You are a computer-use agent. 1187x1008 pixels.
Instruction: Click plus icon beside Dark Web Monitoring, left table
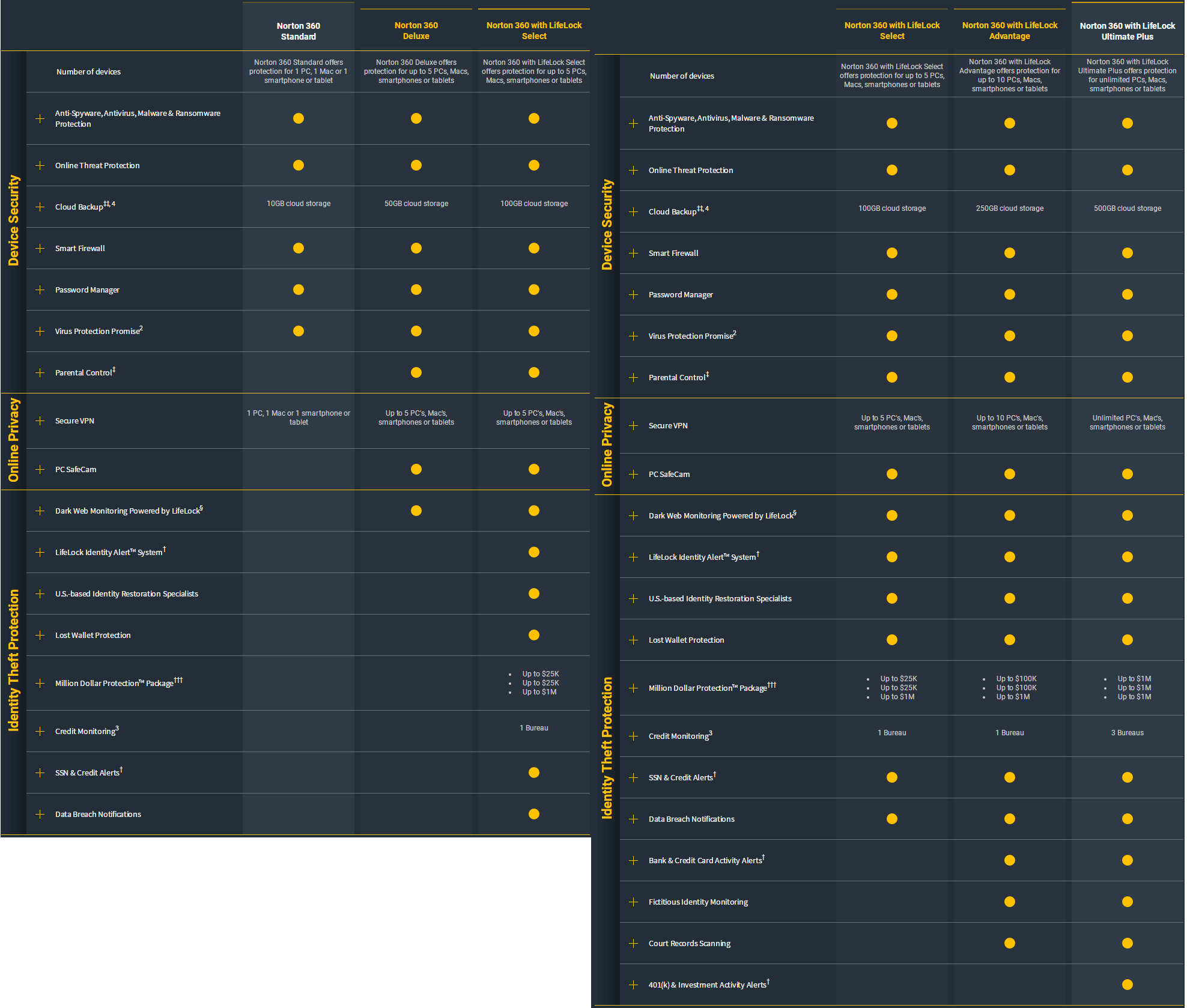(40, 511)
